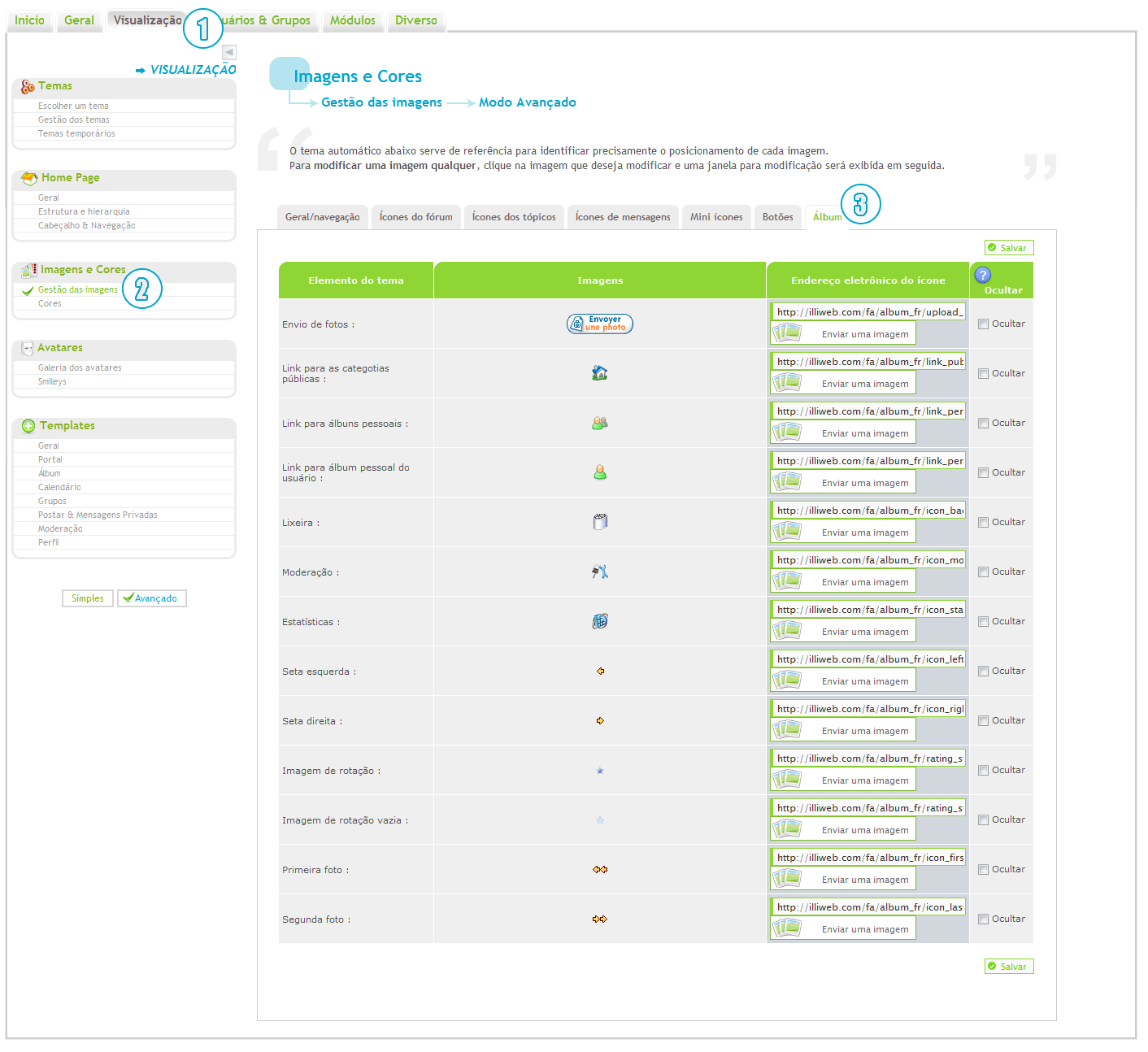Open Galeria dos avatares link
Viewport: 1148px width, 1052px height.
pos(80,367)
